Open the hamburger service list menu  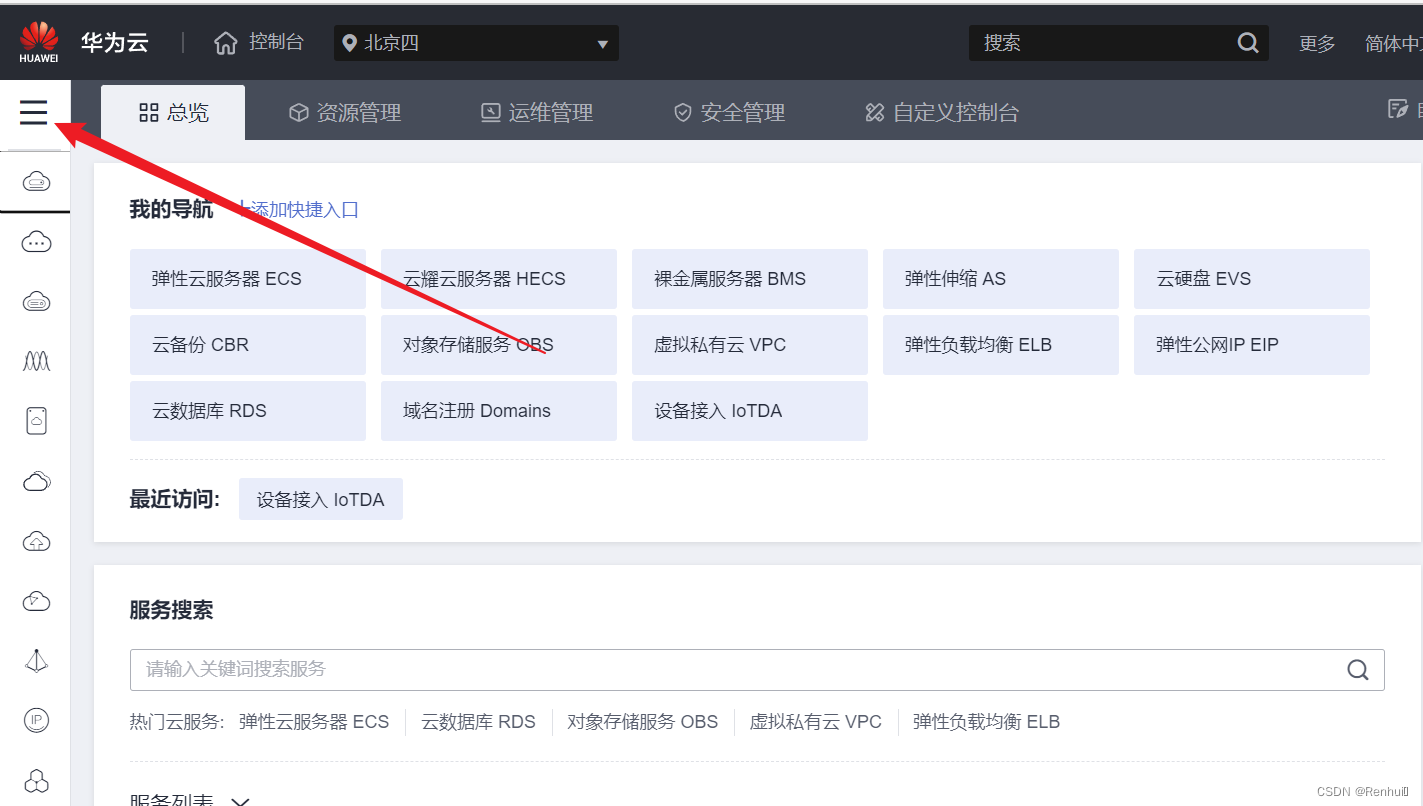point(34,112)
